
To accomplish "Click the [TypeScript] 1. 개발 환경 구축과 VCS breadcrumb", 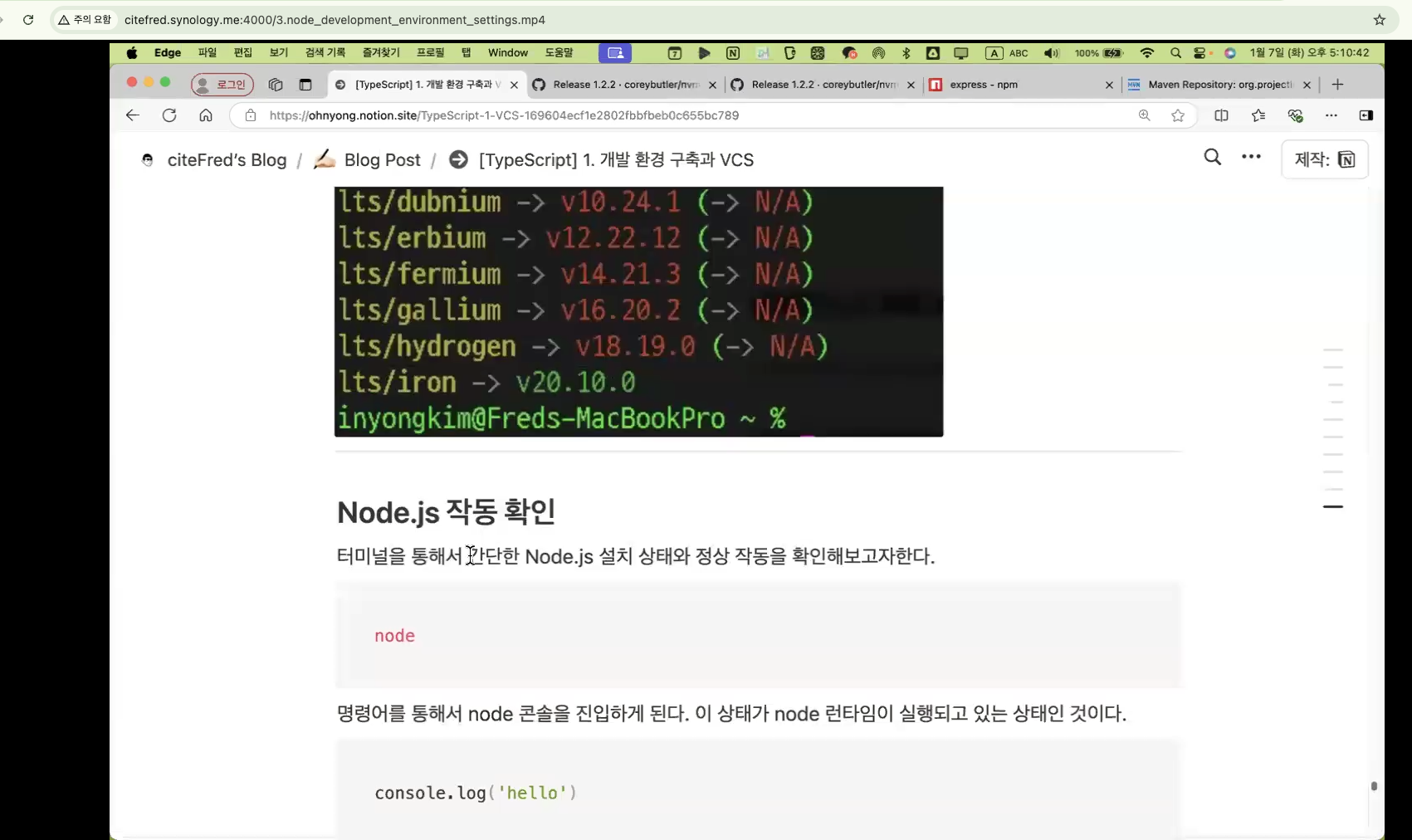I will tap(601, 160).
